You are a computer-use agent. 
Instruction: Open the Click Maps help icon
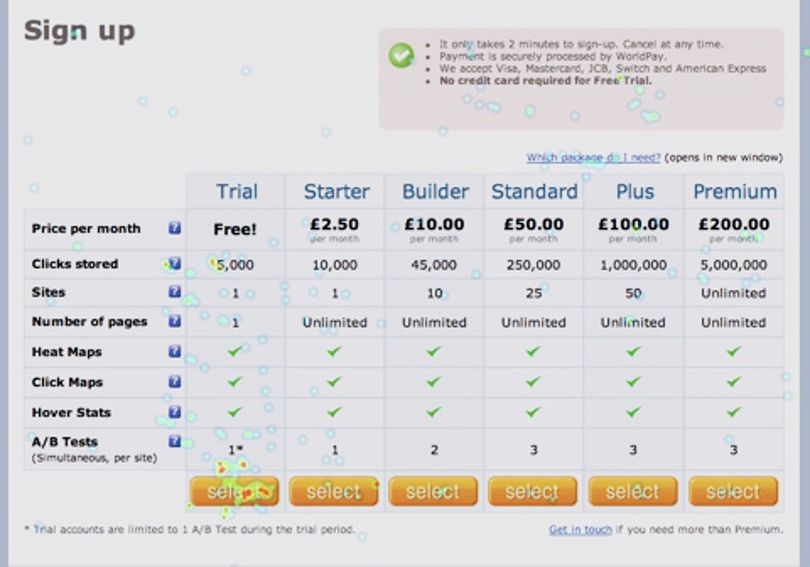(175, 382)
